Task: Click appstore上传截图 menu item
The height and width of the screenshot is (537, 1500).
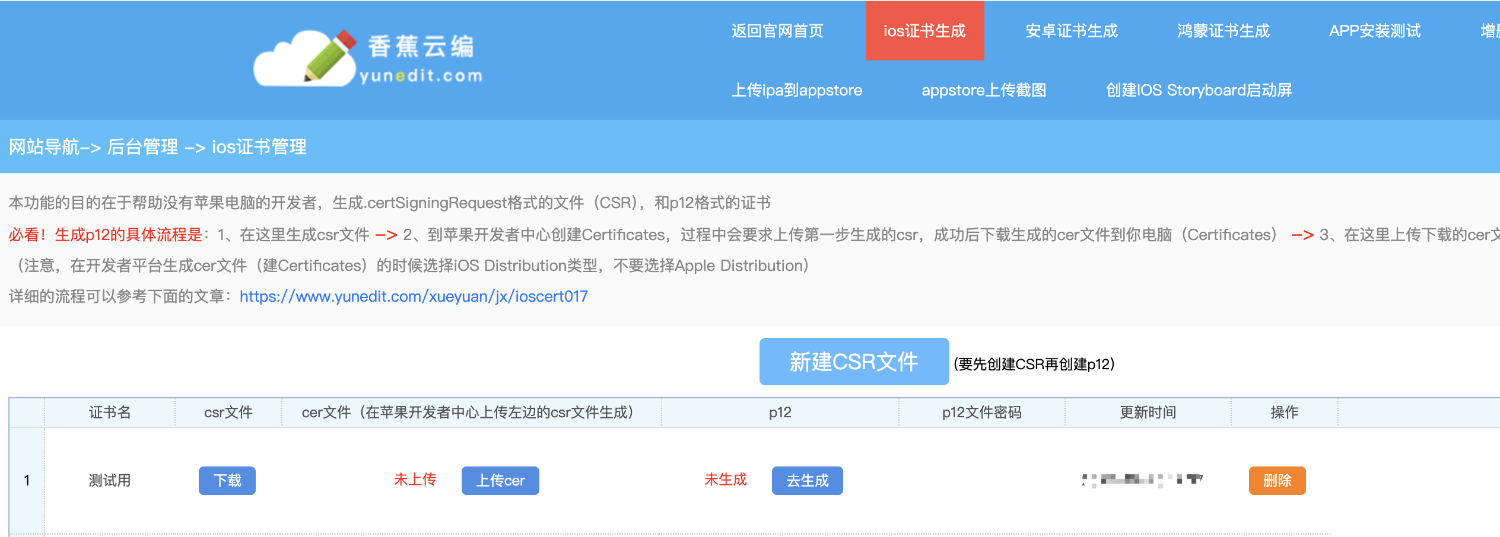Action: pos(983,90)
